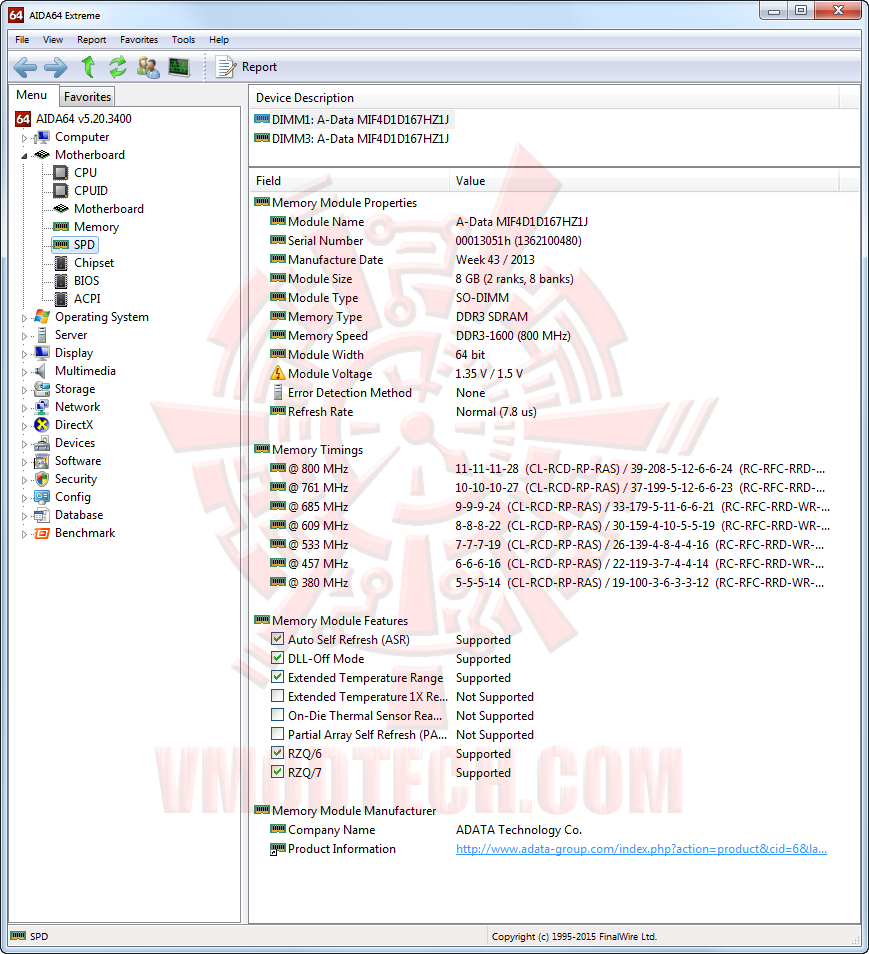This screenshot has height=954, width=869.
Task: Toggle Partial Array Self Refresh checkbox
Action: (x=277, y=734)
